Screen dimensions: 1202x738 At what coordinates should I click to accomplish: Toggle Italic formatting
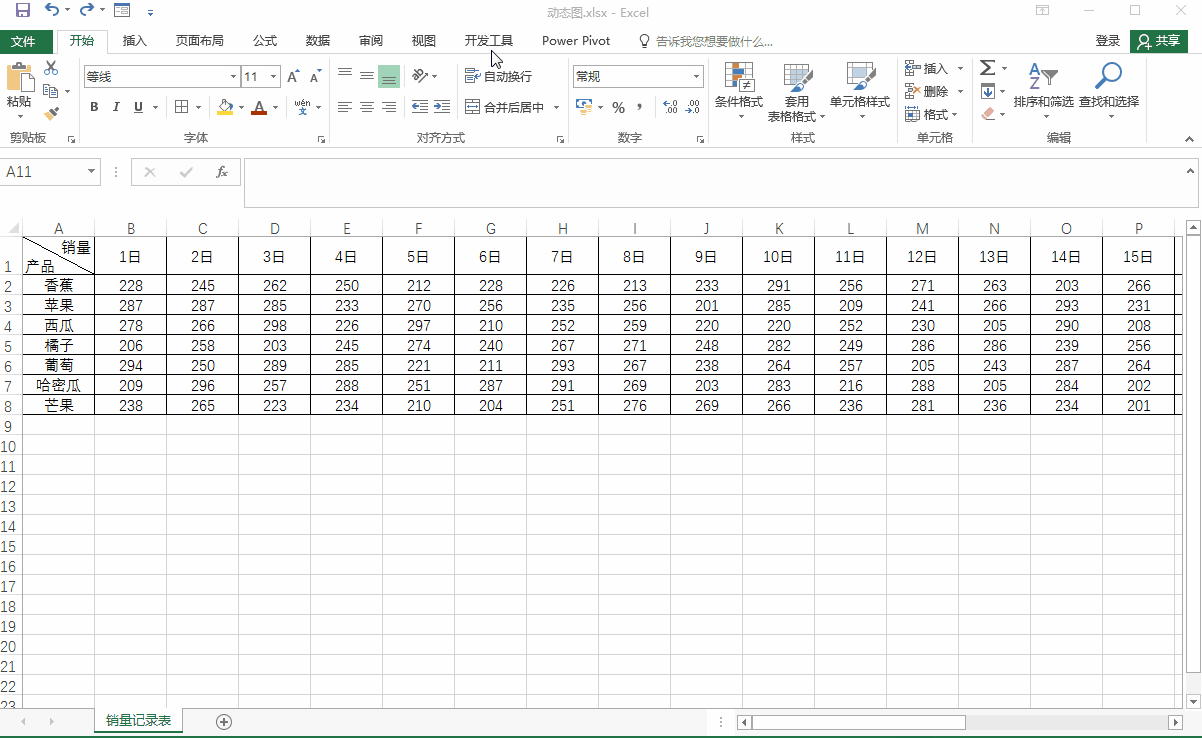pos(116,107)
